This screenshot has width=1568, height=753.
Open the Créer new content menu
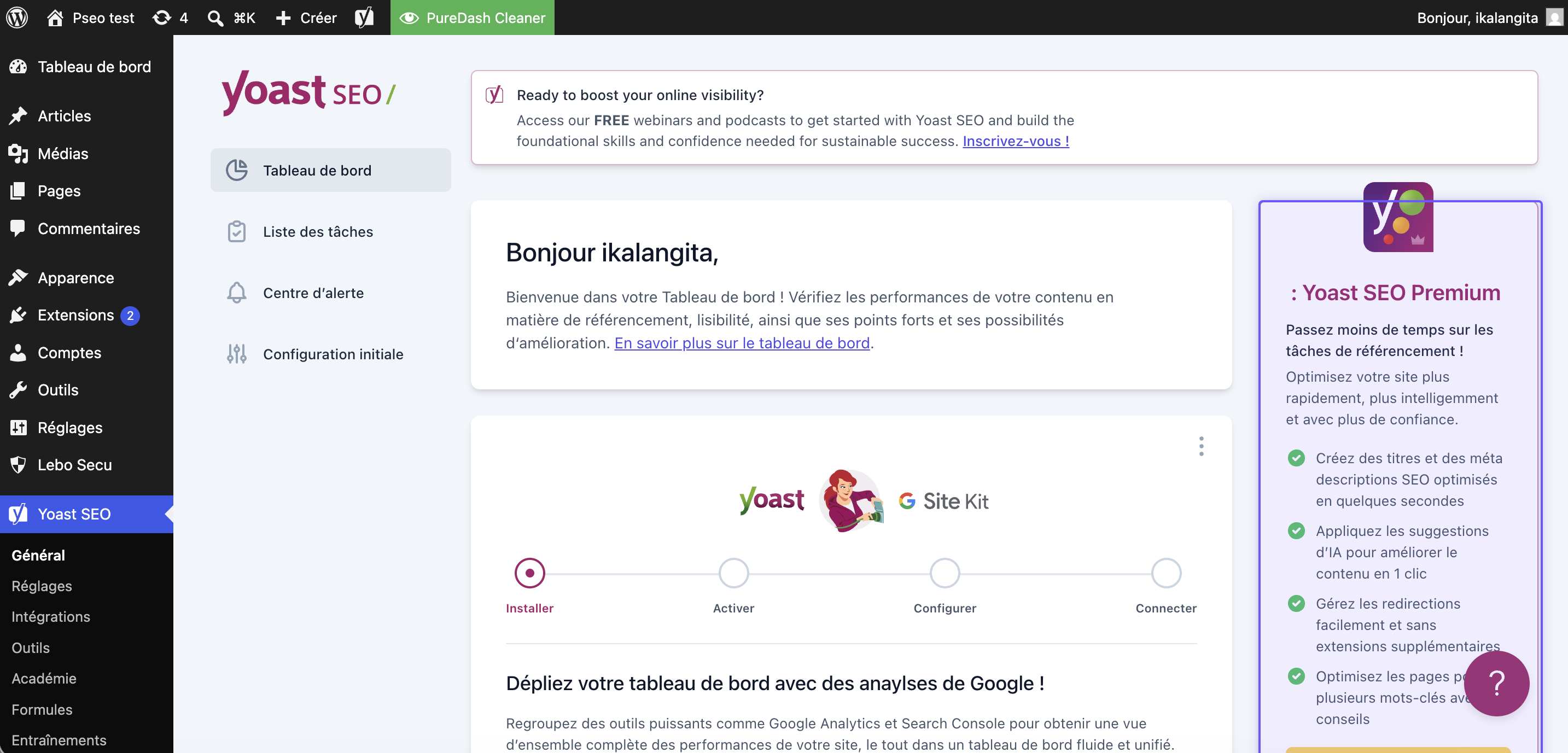pyautogui.click(x=306, y=17)
